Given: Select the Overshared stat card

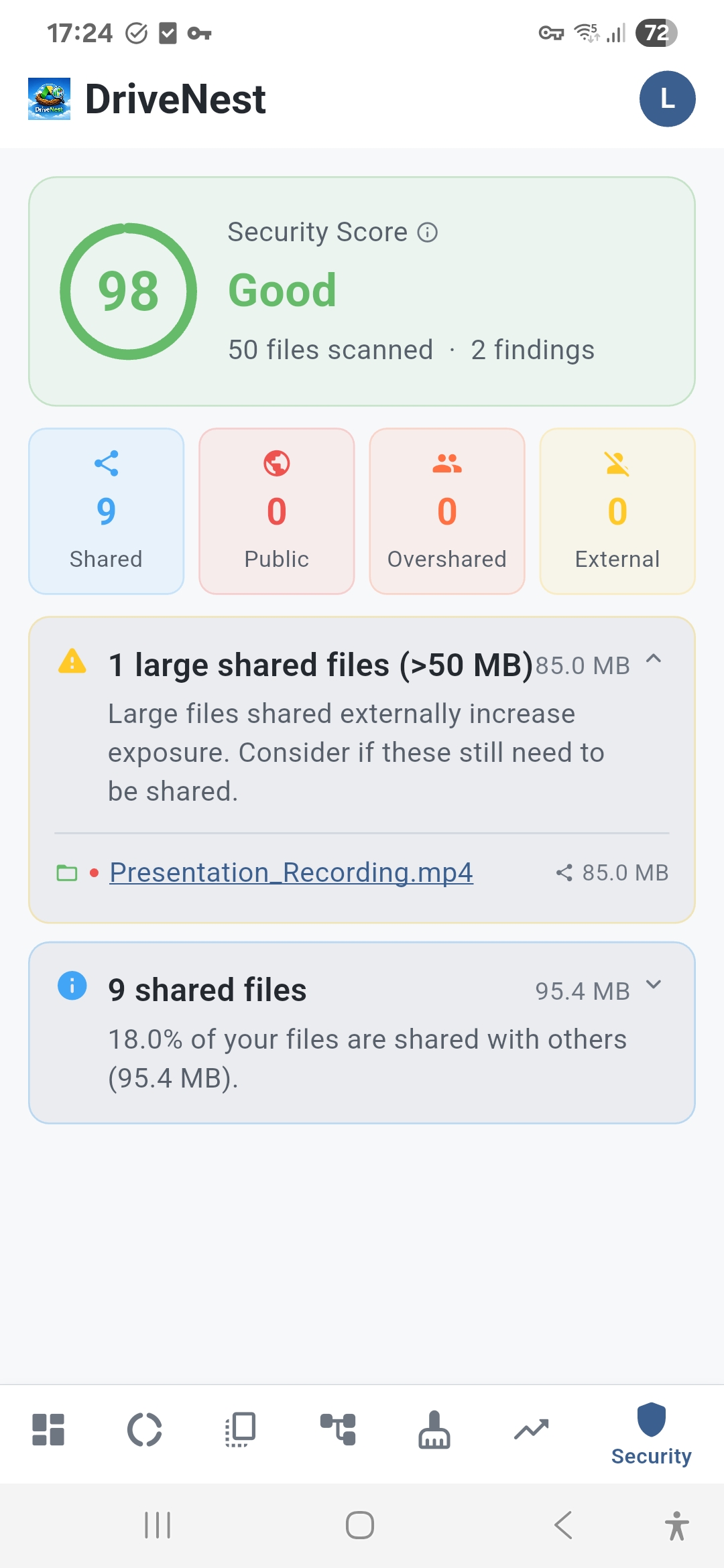Looking at the screenshot, I should 447,511.
